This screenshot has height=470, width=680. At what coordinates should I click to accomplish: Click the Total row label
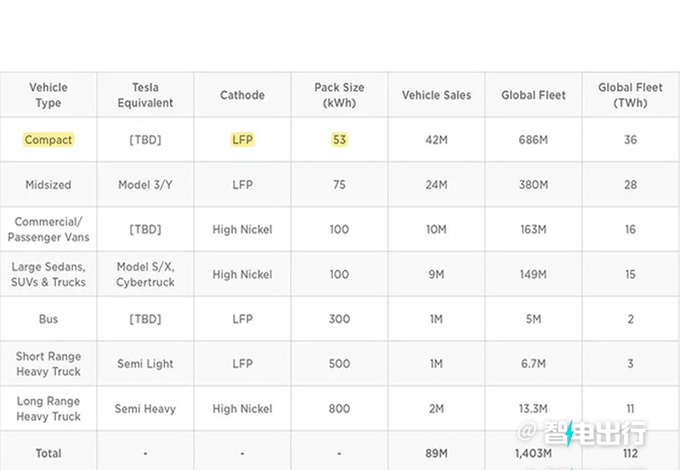pos(48,453)
